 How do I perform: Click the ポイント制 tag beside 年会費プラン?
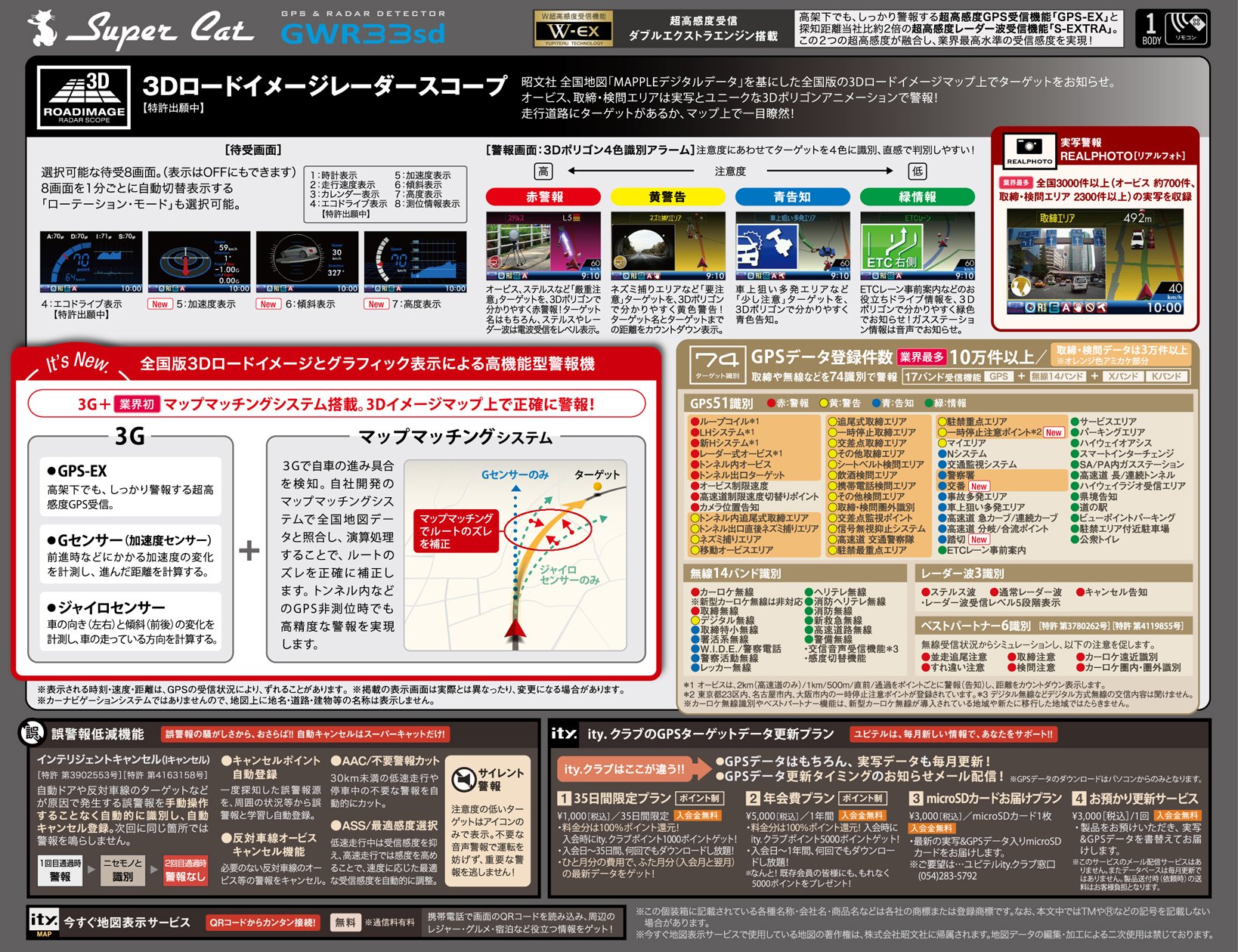click(x=862, y=799)
